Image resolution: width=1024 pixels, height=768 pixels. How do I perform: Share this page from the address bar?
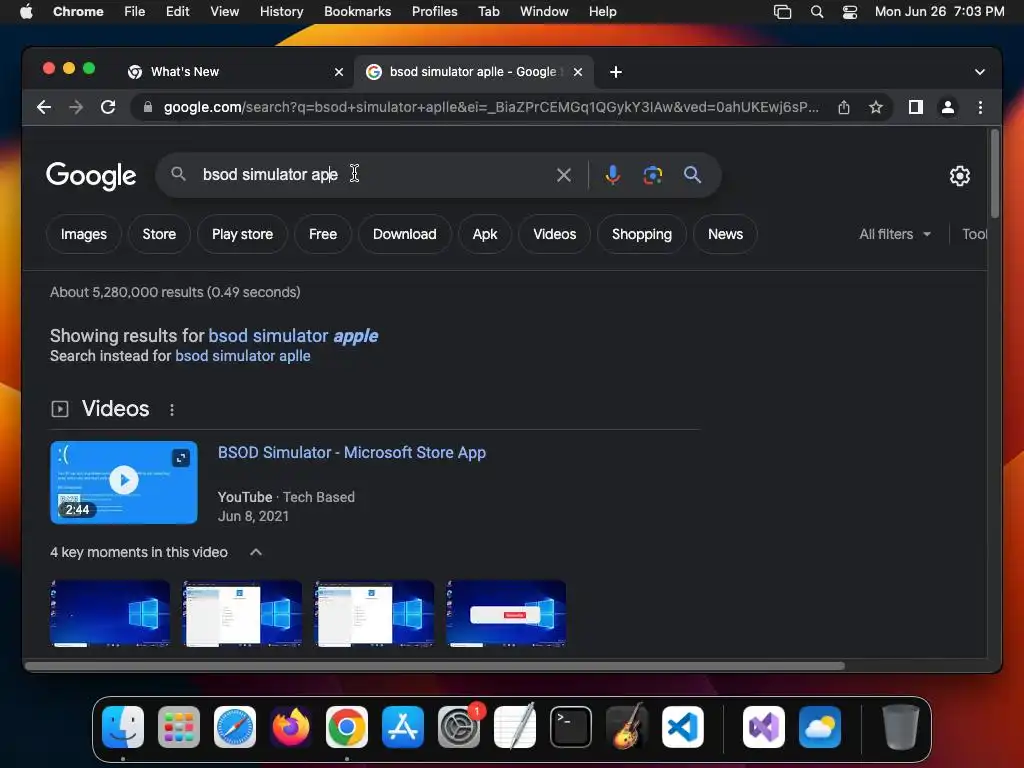[x=844, y=107]
